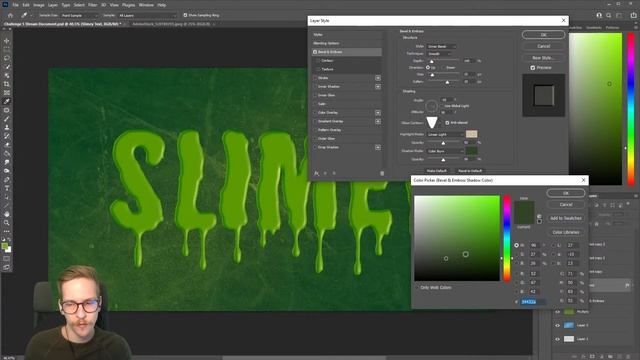Click the Home icon in options bar
Image resolution: width=640 pixels, height=360 pixels.
tap(11, 15)
